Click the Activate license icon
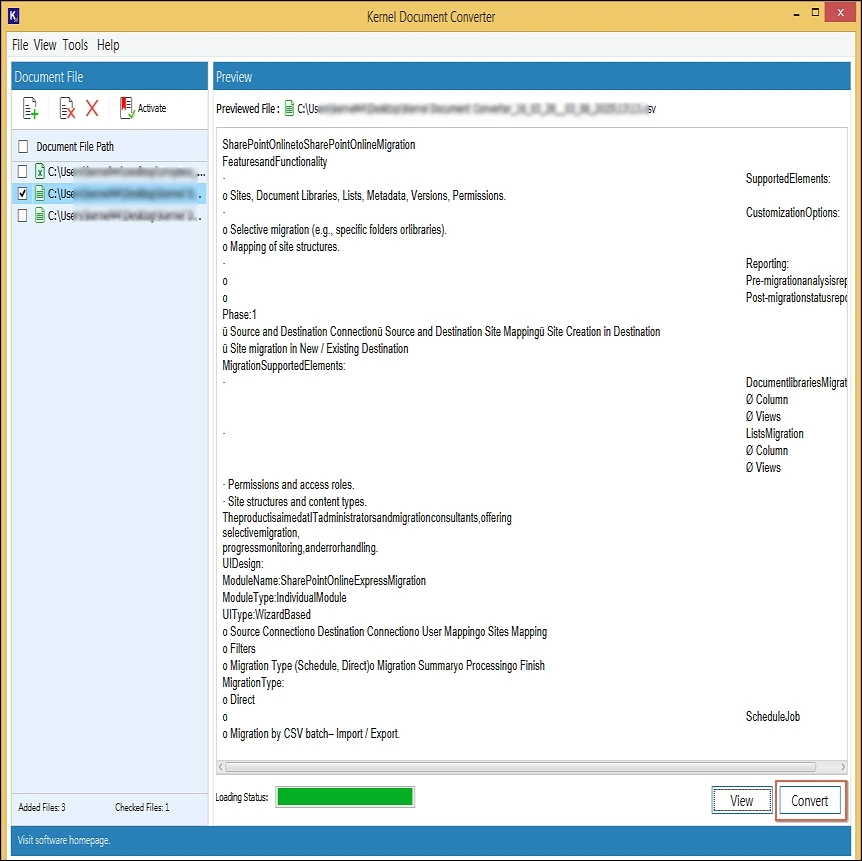 point(127,108)
